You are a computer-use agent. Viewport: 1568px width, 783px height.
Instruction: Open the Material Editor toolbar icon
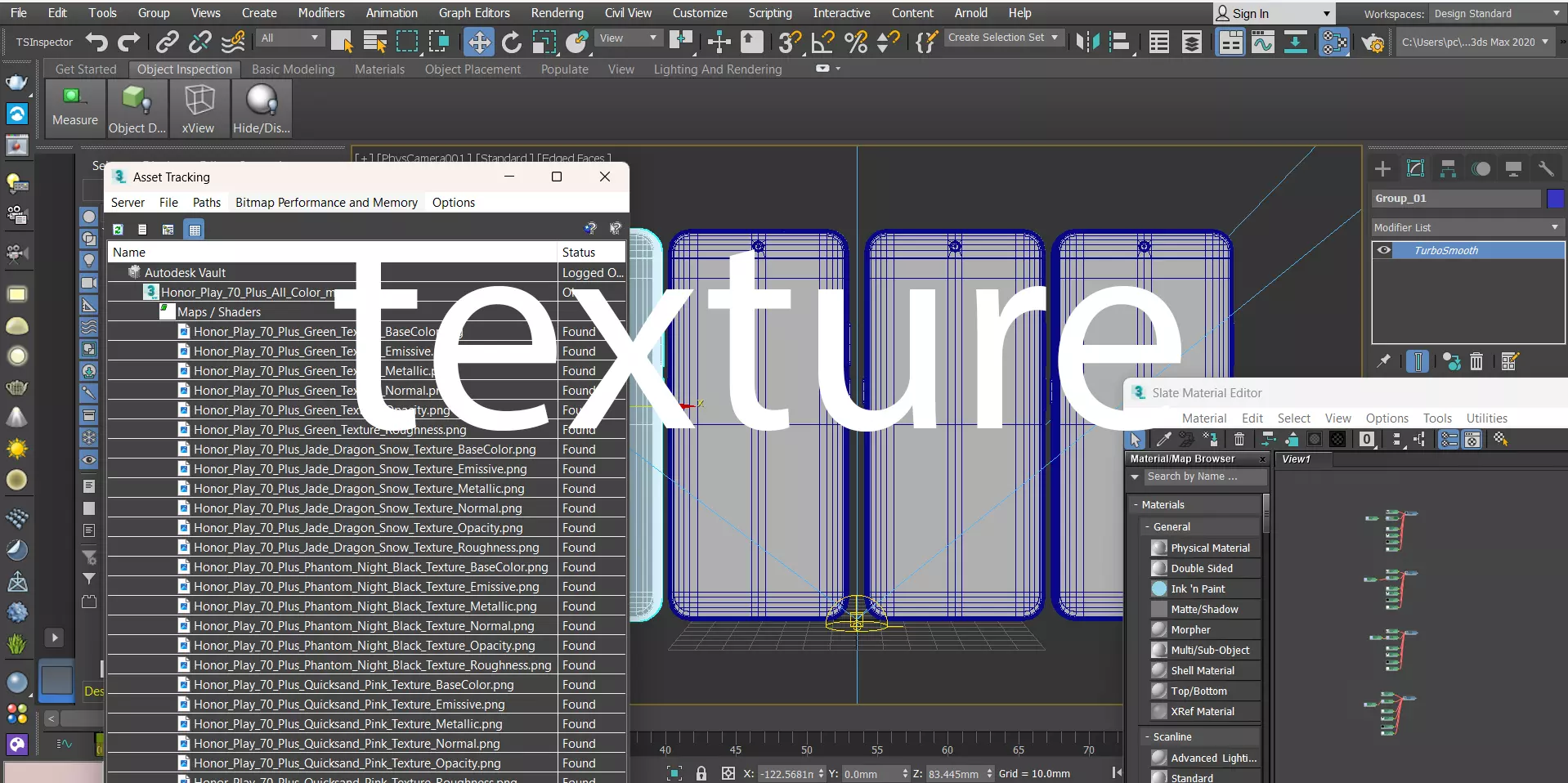[x=1334, y=42]
